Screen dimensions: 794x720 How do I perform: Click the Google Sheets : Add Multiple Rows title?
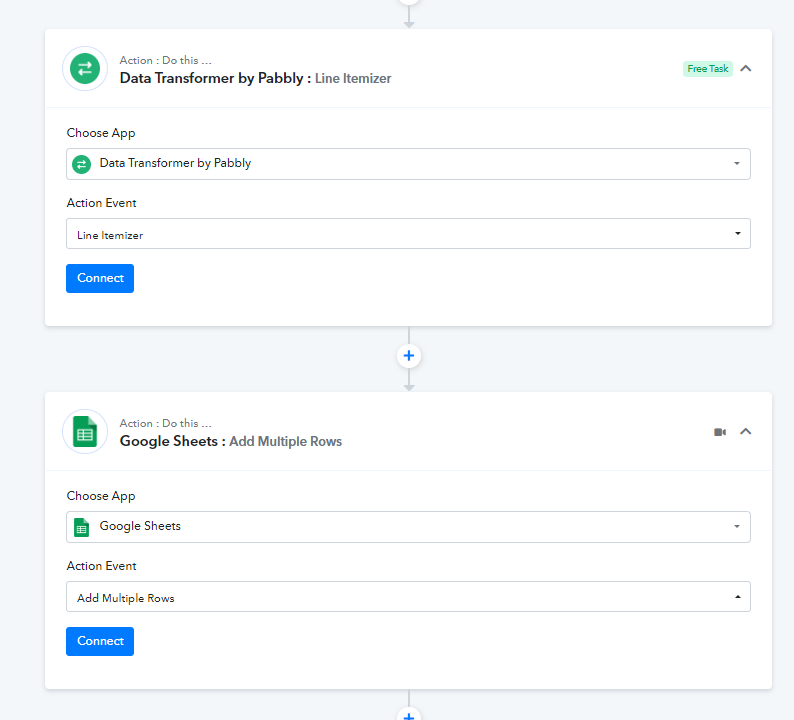coord(230,442)
